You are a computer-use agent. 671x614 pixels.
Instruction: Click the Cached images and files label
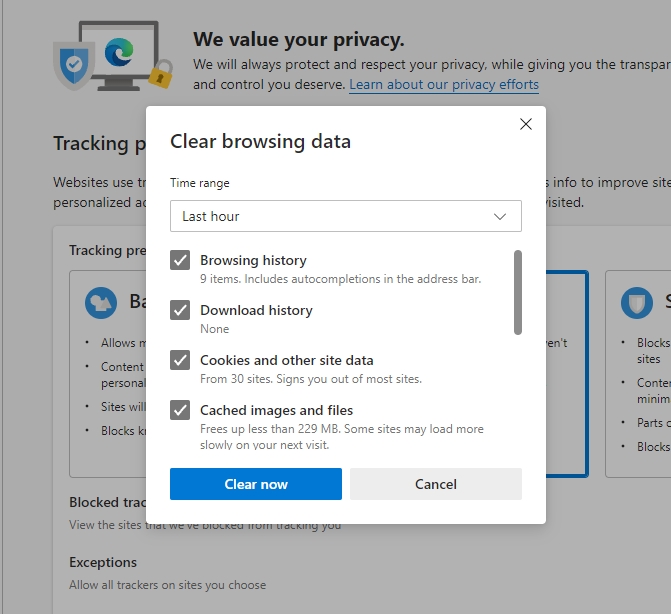[x=276, y=410]
